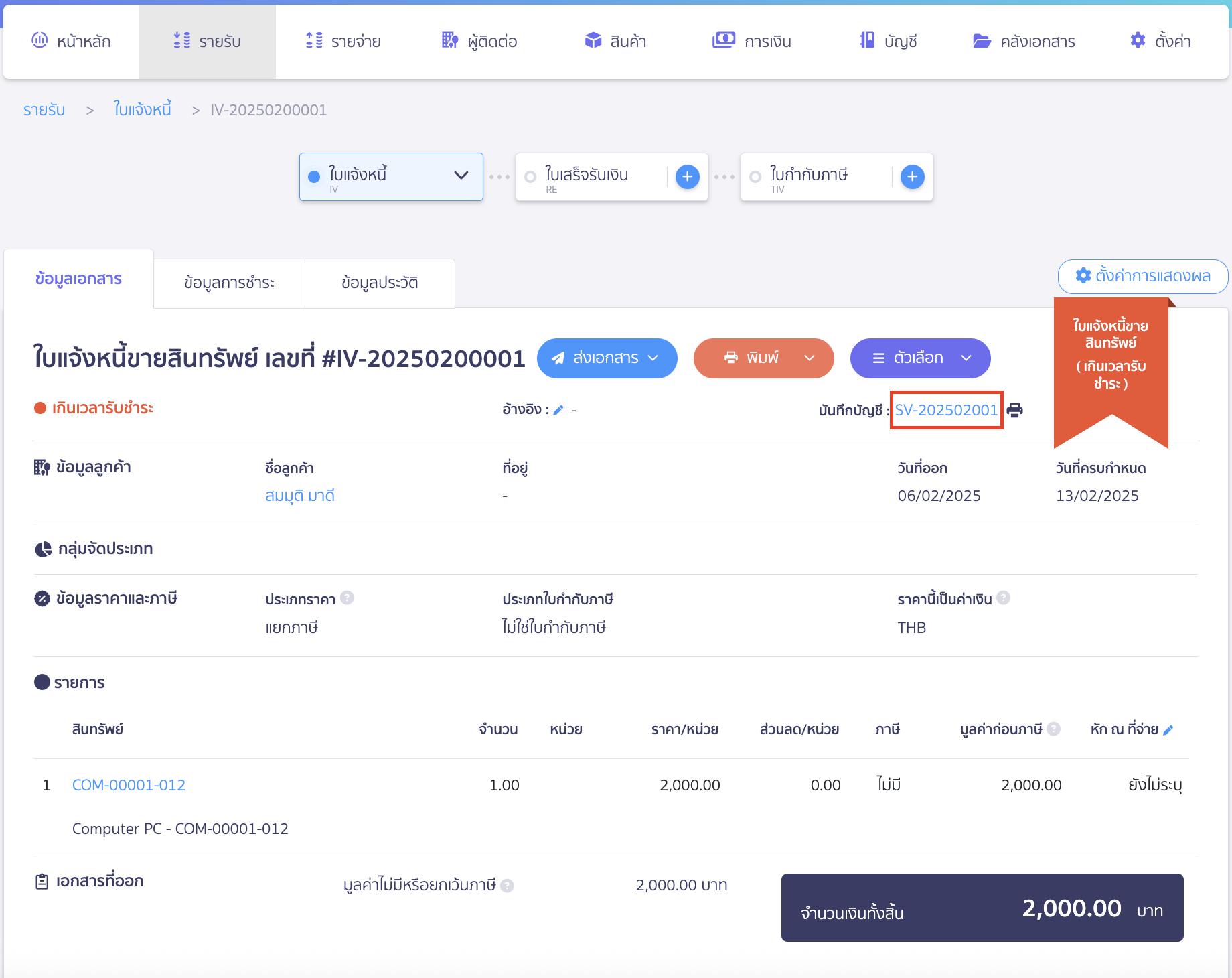
Task: Click info icon beside มูลค่าไม่มีหรือยกเว้นภาษี
Action: (x=508, y=886)
